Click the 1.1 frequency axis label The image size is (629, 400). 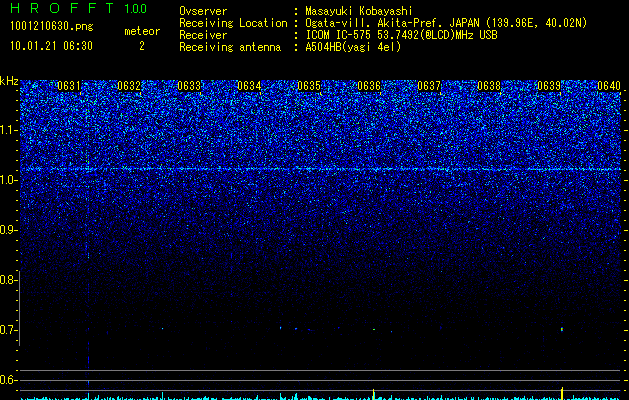[x=8, y=130]
